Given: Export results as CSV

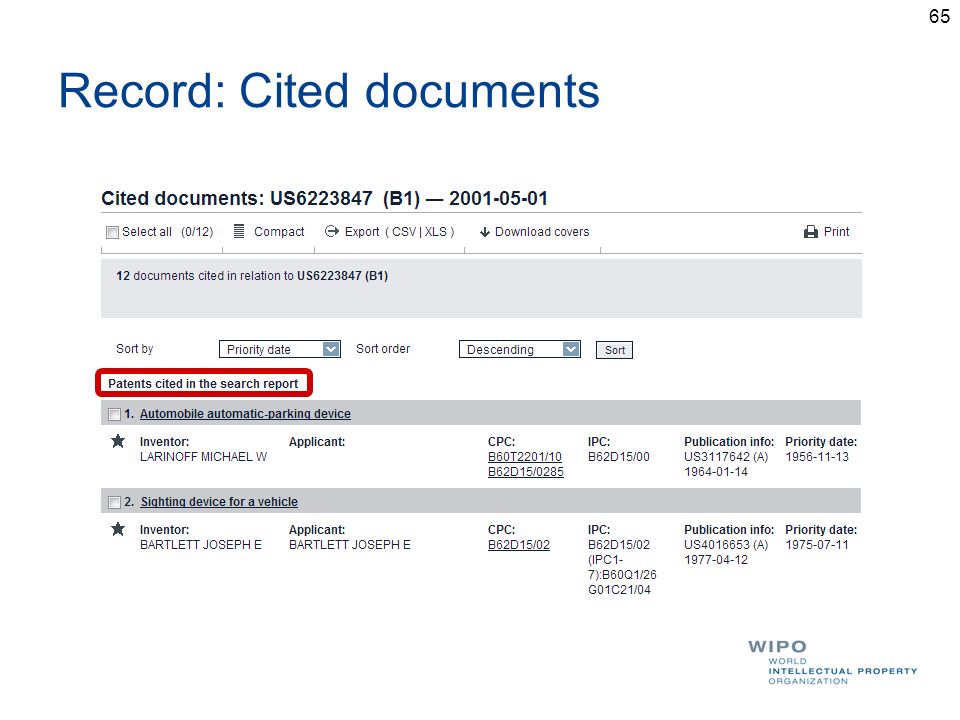Looking at the screenshot, I should coord(404,232).
